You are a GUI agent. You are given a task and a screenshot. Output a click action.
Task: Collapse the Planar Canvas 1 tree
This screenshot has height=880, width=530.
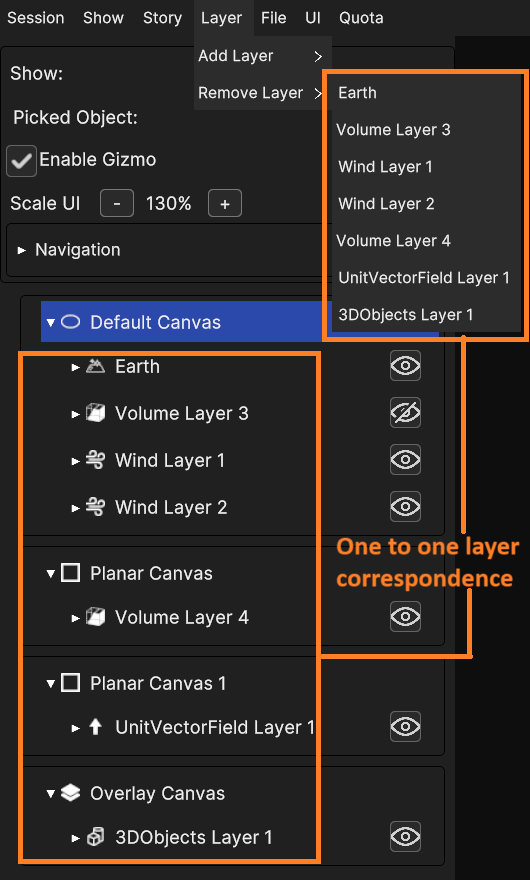[x=51, y=684]
